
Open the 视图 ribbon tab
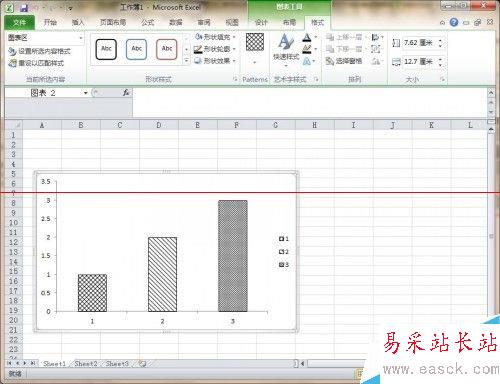(232, 22)
